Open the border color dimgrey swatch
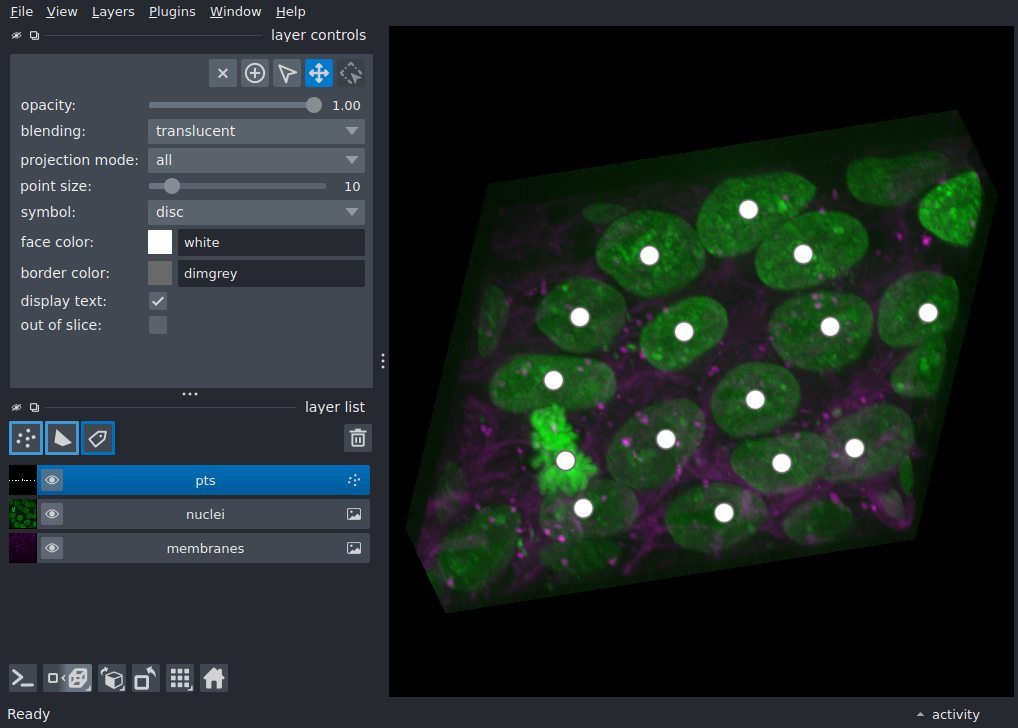The width and height of the screenshot is (1018, 728). click(x=160, y=273)
